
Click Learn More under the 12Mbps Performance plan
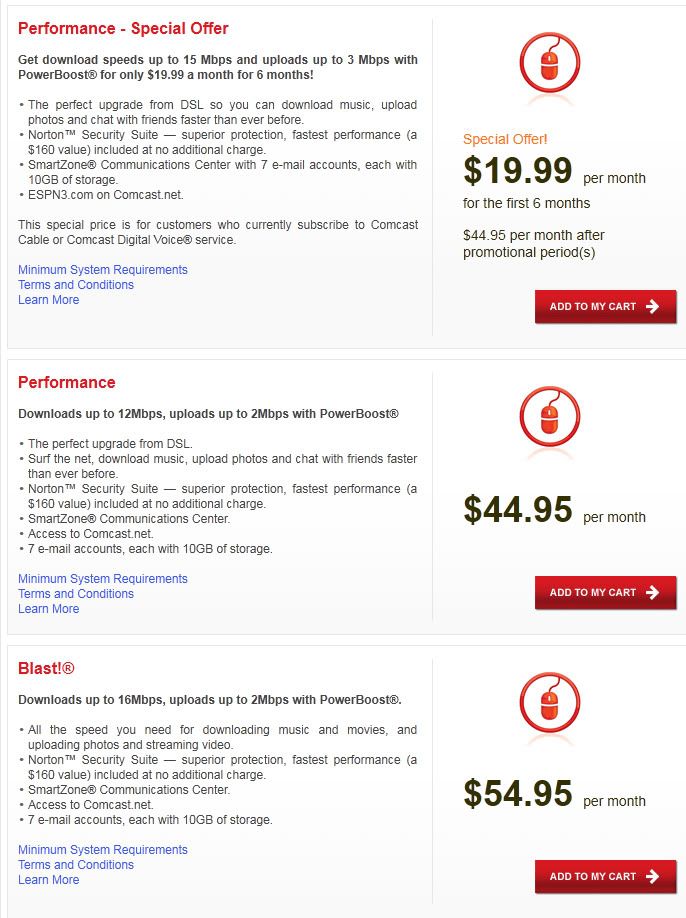[48, 609]
